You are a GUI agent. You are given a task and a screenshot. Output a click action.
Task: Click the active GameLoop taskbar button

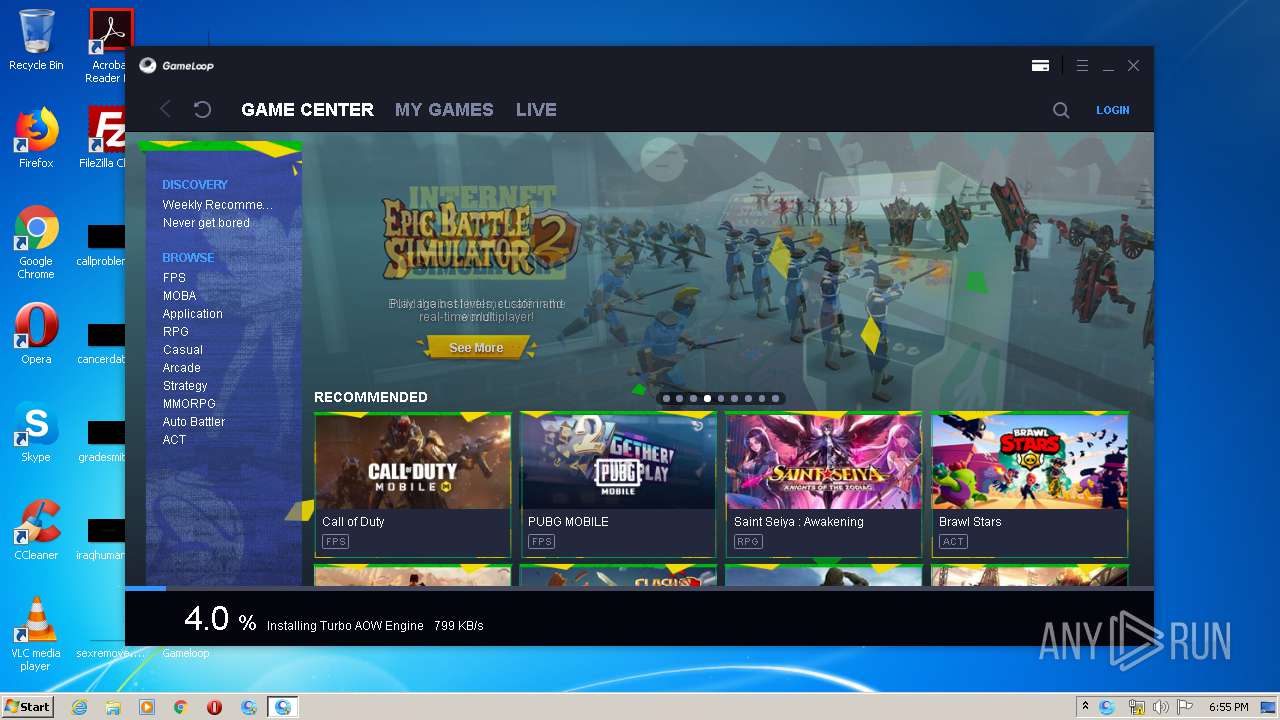(x=283, y=707)
